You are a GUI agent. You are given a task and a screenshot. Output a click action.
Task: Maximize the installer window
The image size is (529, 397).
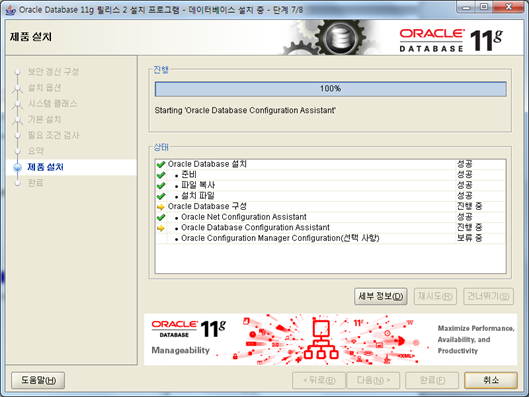tap(484, 7)
